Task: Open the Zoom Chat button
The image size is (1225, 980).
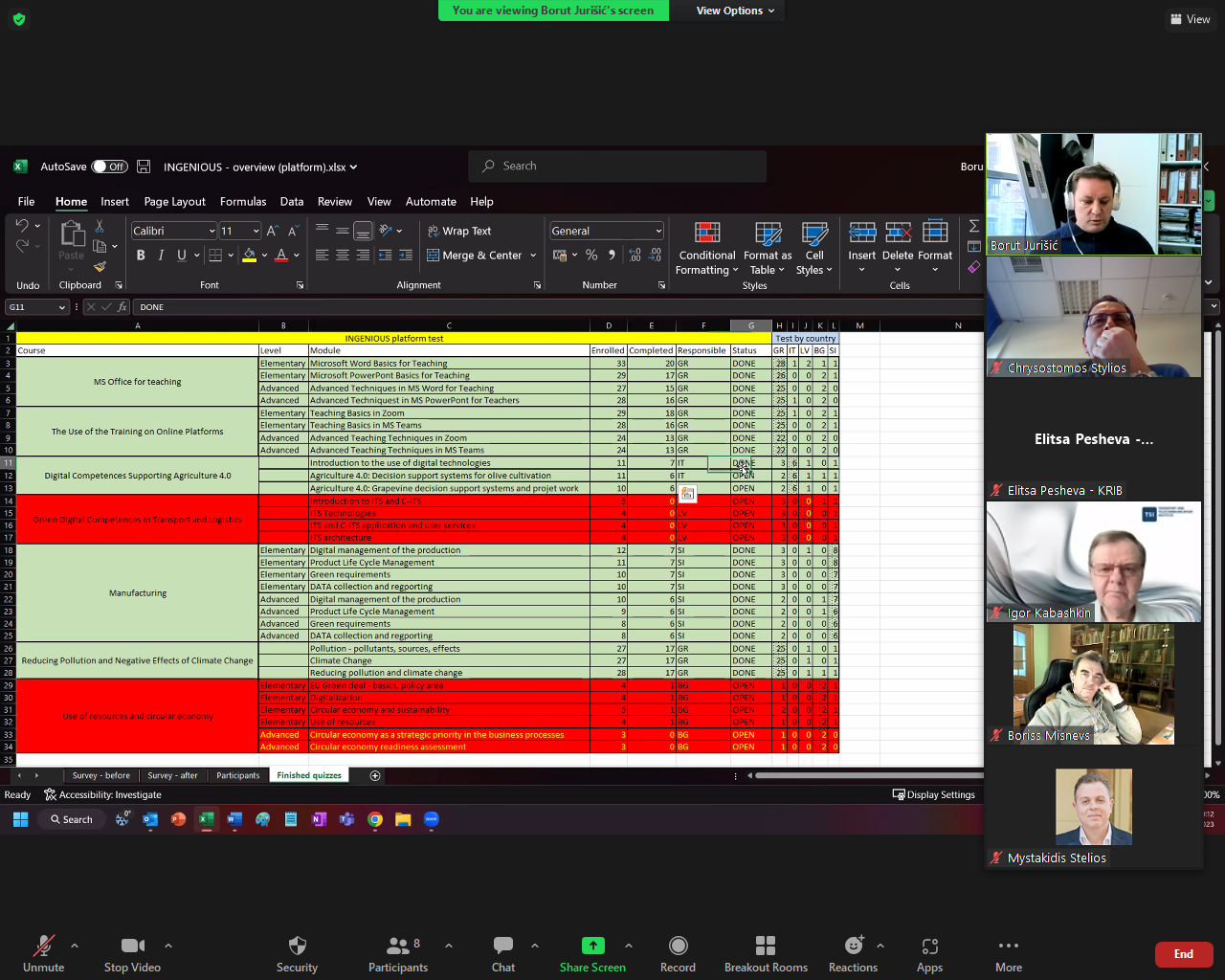Action: point(503,953)
